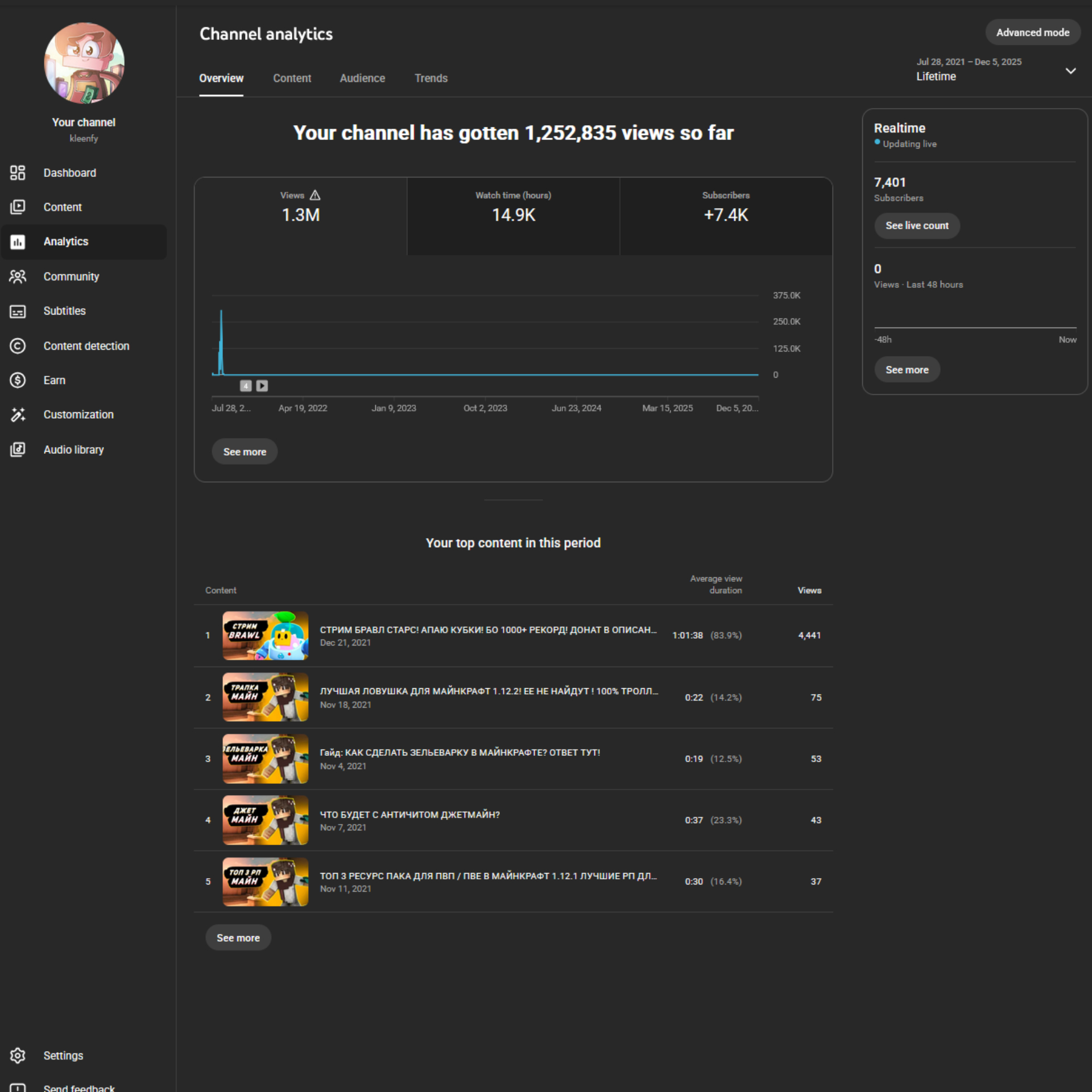Screen dimensions: 1092x1092
Task: Open the Brawl Stars stream thumbnail
Action: point(265,635)
